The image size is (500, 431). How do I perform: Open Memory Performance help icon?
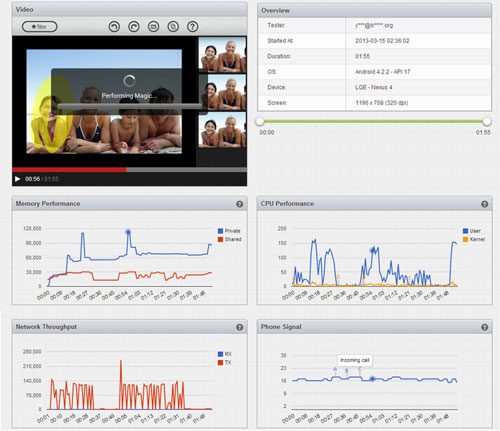point(239,204)
